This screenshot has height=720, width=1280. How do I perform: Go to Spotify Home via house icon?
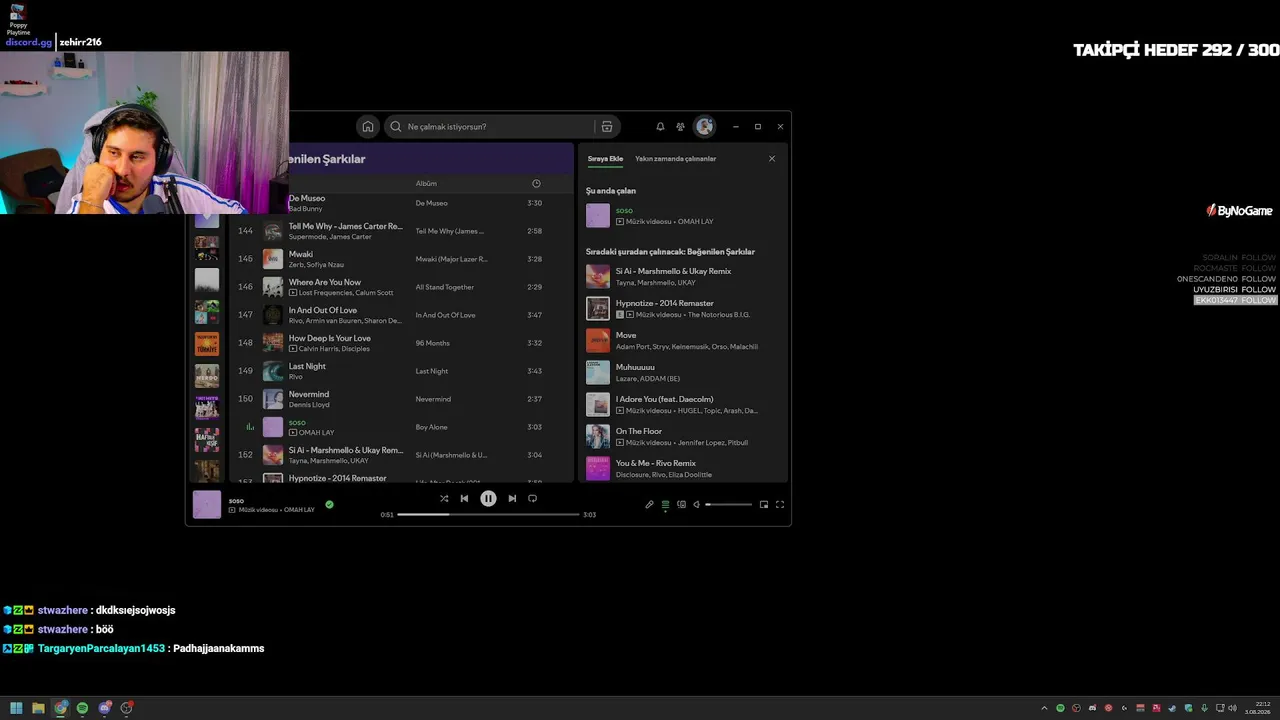pyautogui.click(x=368, y=127)
